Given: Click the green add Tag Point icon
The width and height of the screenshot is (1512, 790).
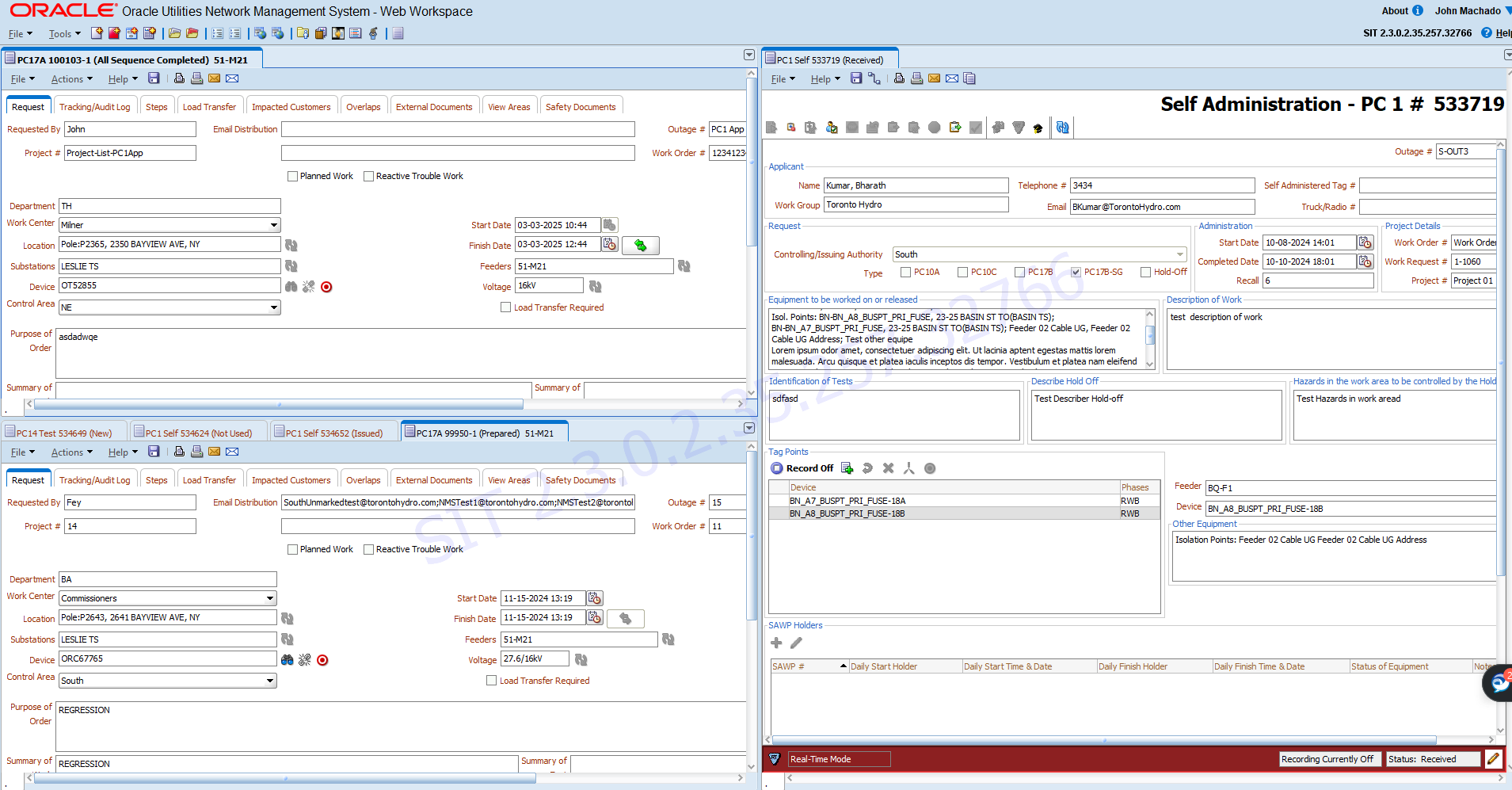Looking at the screenshot, I should pos(847,468).
